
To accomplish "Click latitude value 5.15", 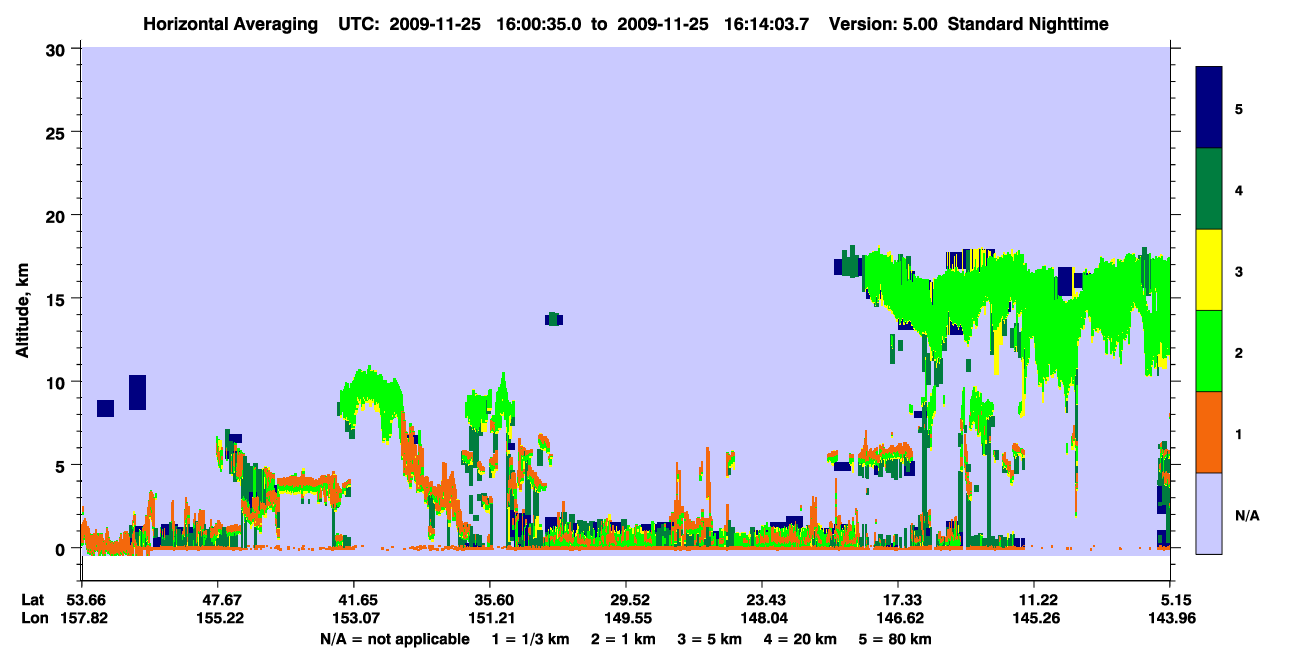I will [1176, 600].
